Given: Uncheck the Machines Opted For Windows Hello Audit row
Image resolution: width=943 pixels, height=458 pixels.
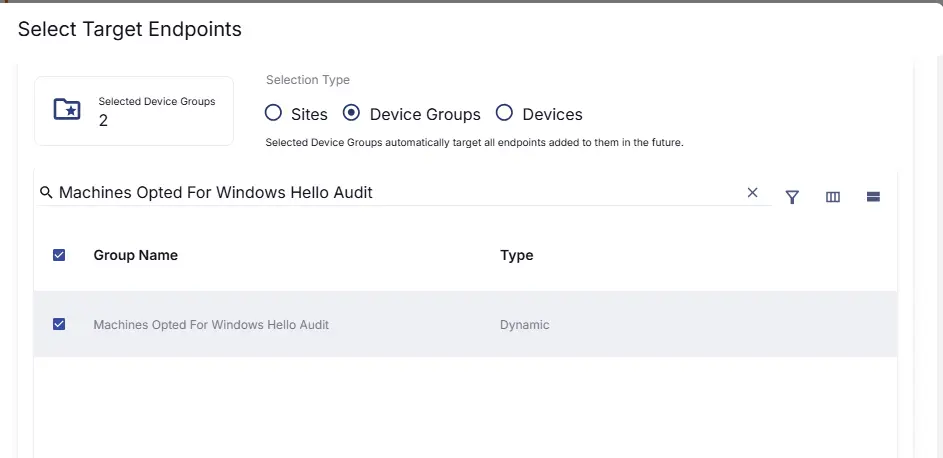Looking at the screenshot, I should (59, 324).
